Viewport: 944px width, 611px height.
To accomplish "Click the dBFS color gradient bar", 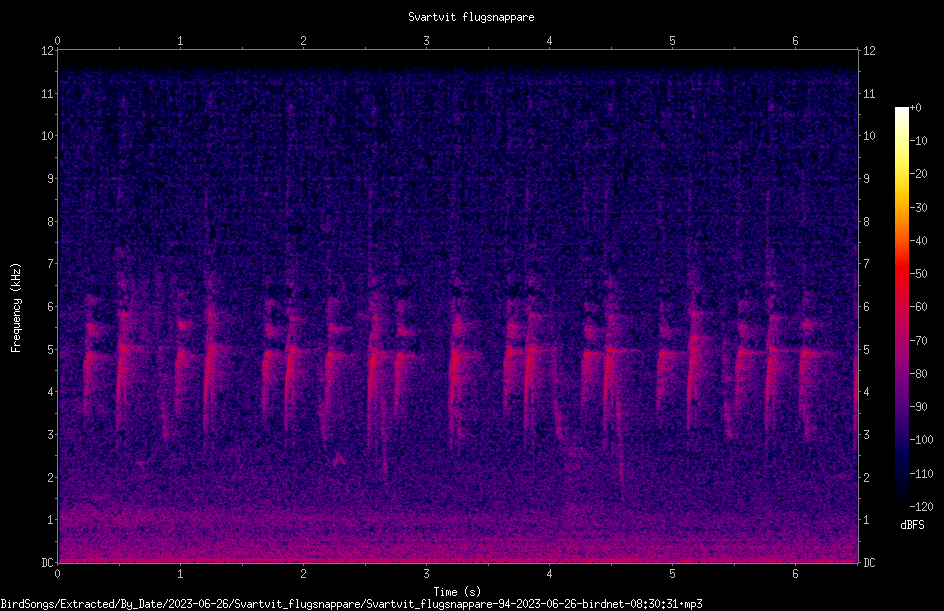I will (x=901, y=307).
